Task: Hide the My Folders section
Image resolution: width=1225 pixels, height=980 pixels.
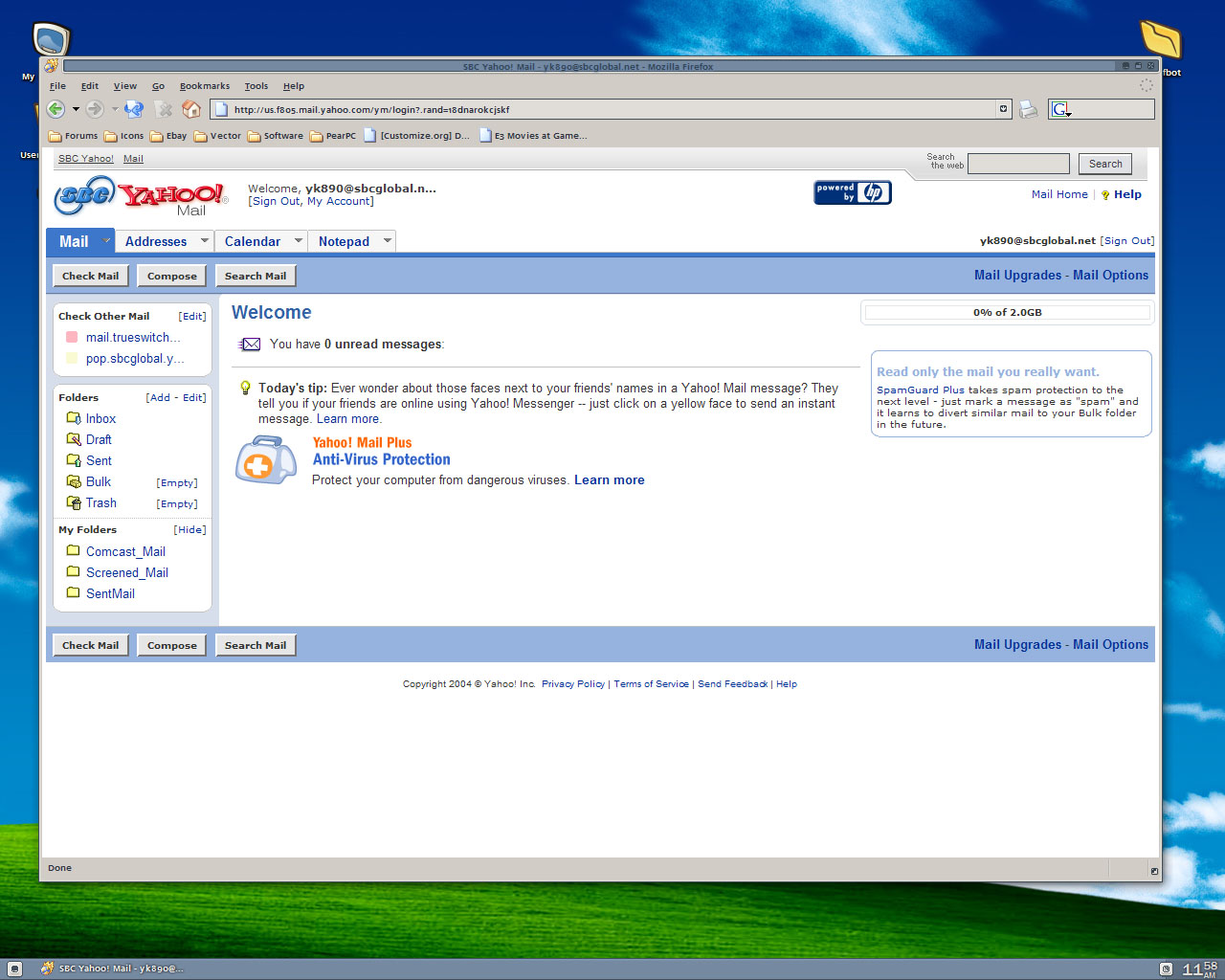Action: coord(189,530)
